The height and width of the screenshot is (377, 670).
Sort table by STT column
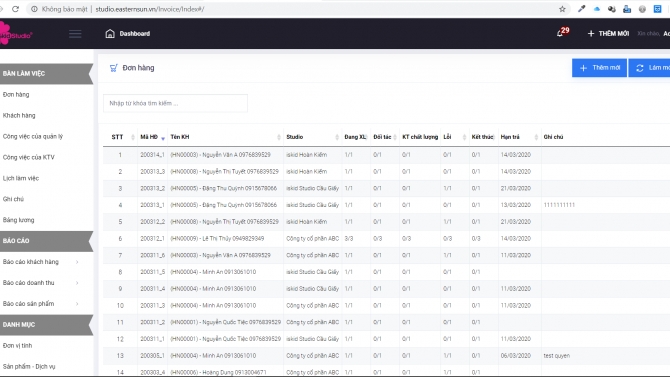point(120,137)
